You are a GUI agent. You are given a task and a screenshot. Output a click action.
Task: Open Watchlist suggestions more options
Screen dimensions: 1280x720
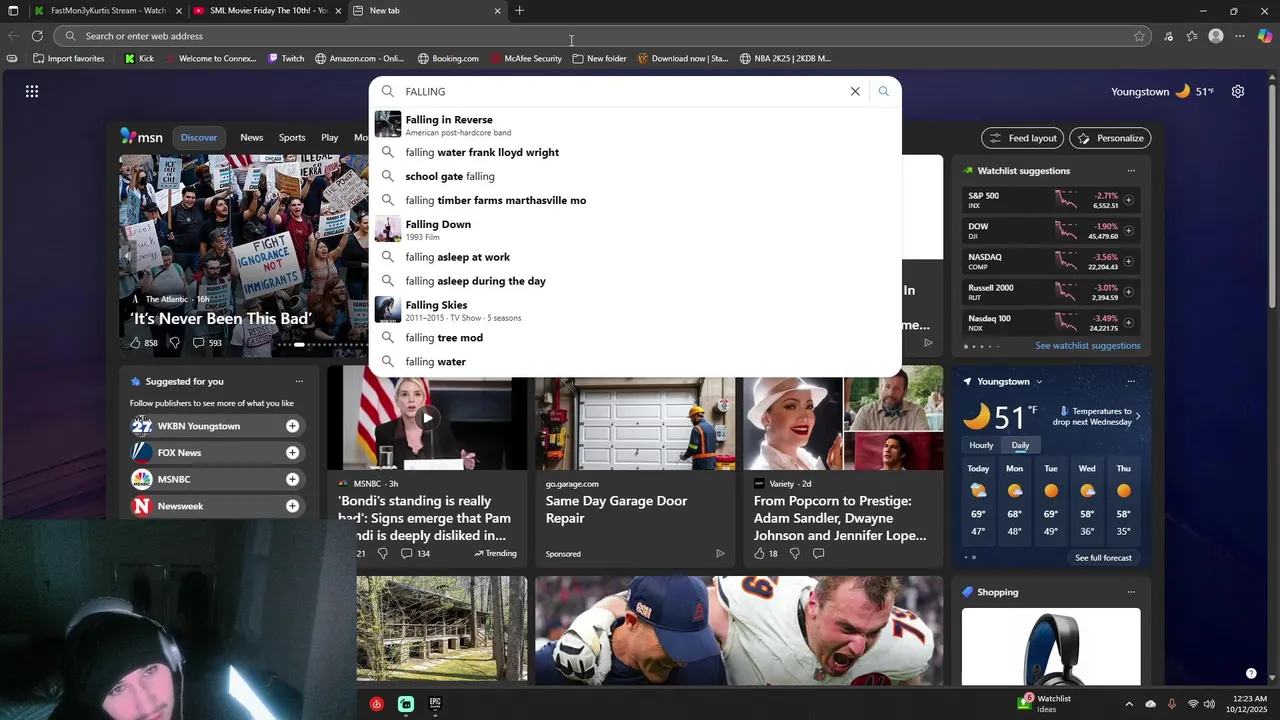pyautogui.click(x=1131, y=171)
